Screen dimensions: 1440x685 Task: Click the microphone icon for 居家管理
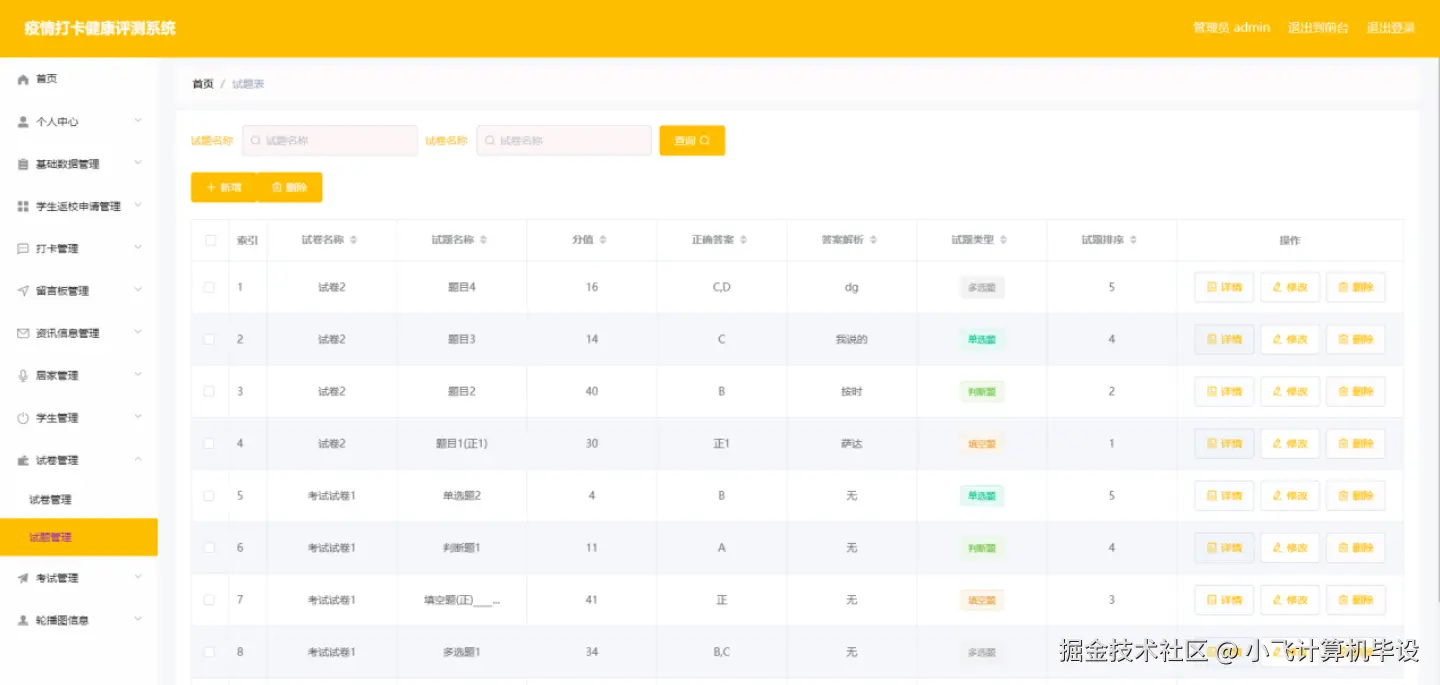click(23, 376)
